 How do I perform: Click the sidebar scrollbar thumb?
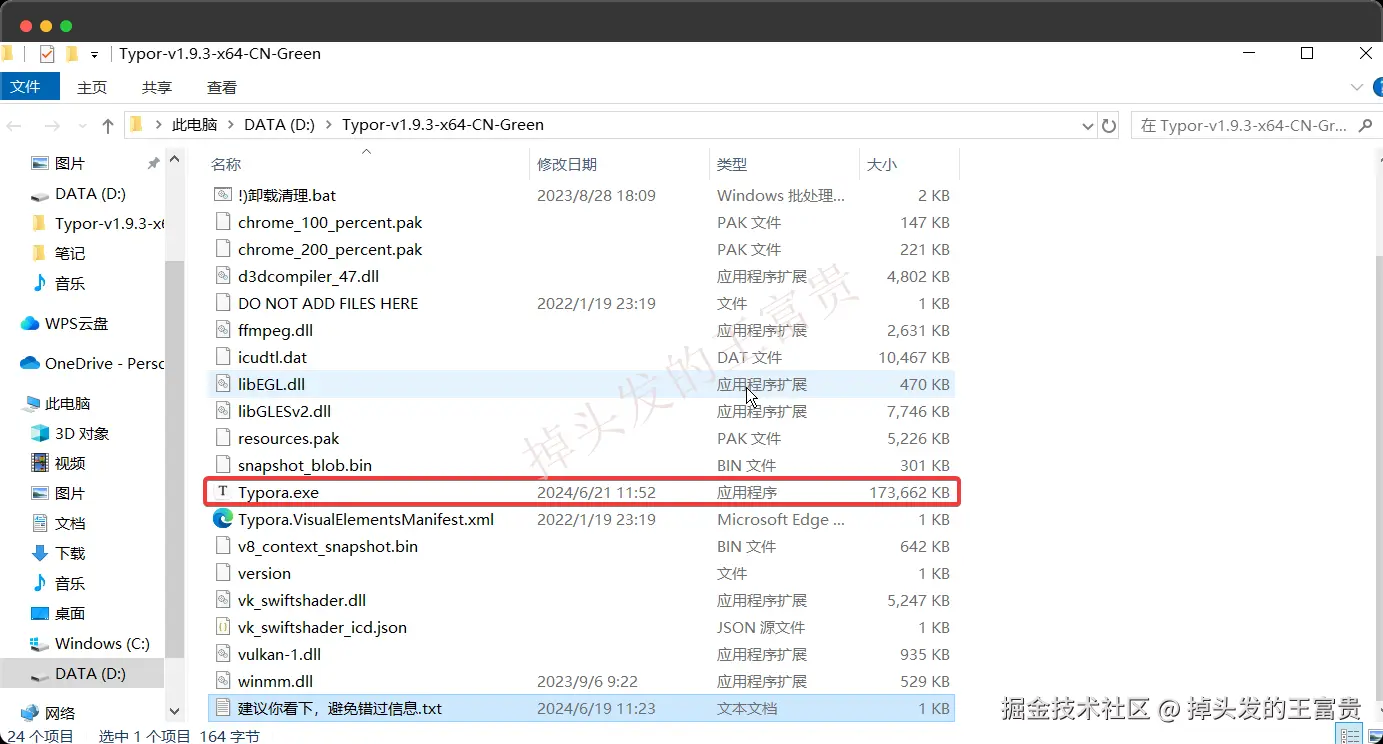coord(175,460)
